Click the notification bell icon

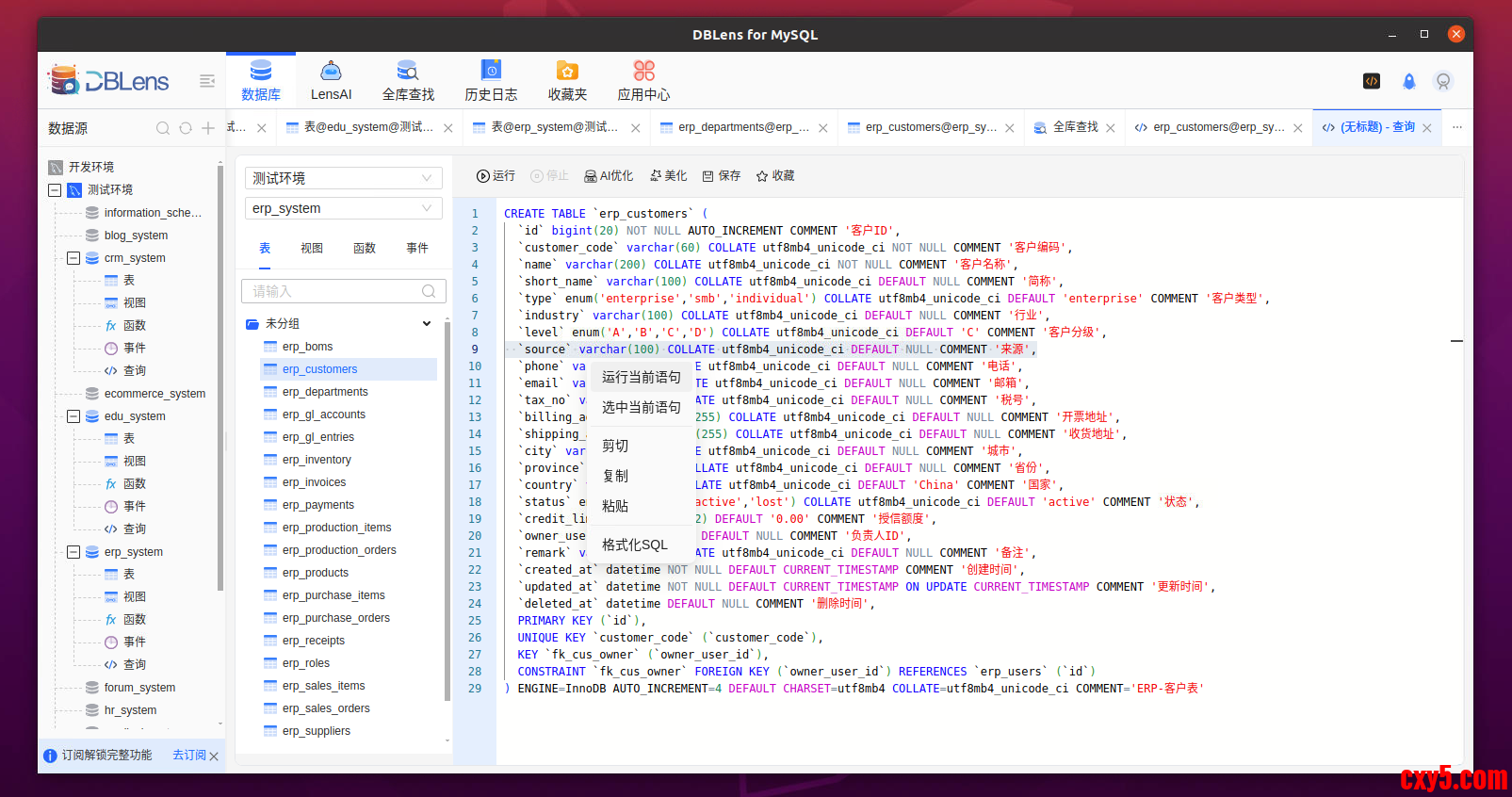[x=1408, y=82]
